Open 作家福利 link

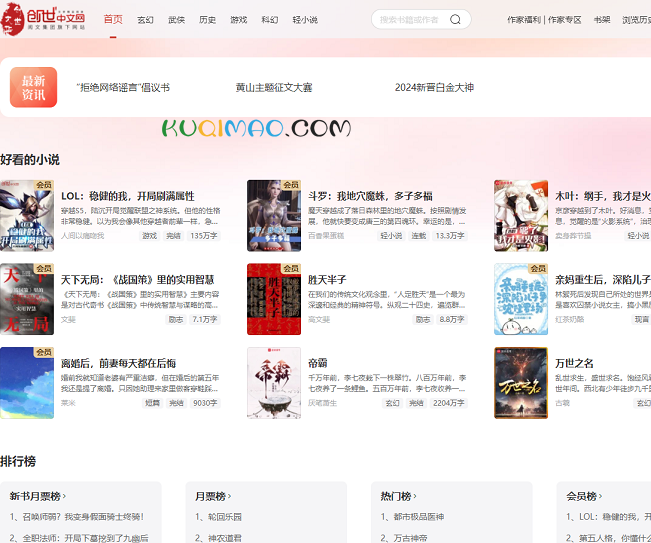524,20
